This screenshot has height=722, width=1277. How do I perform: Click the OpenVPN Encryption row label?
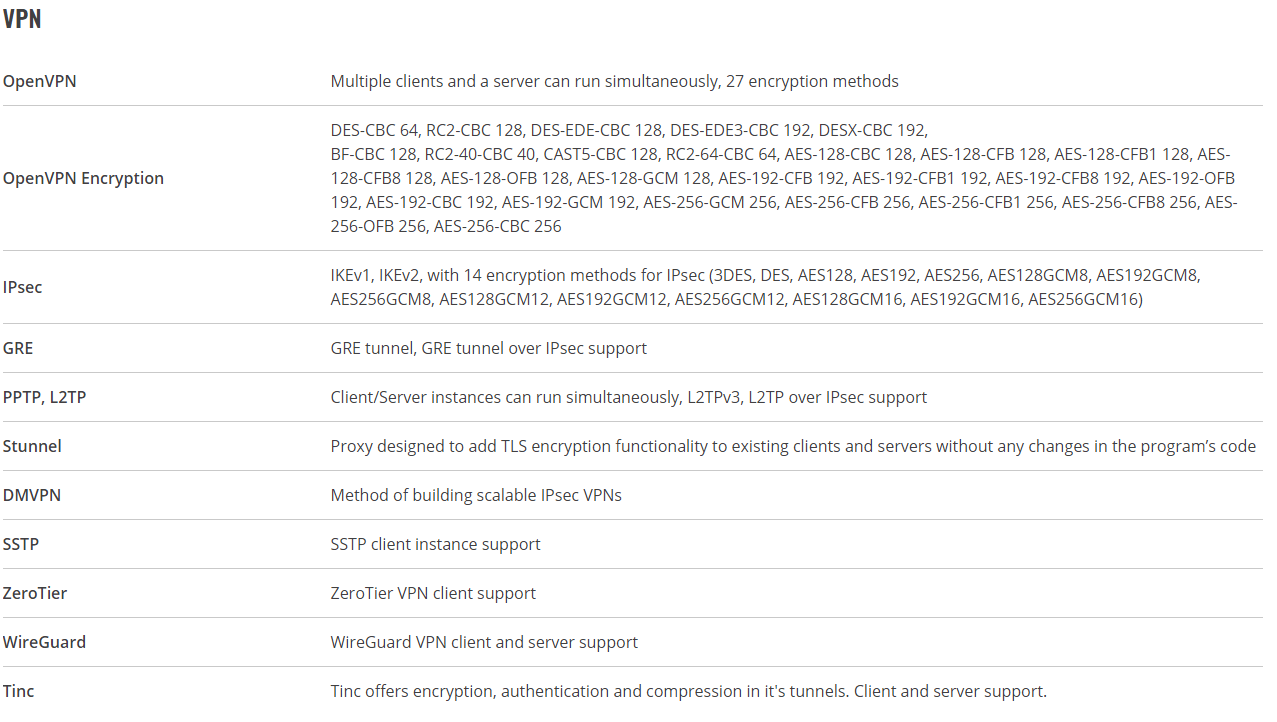pos(83,178)
